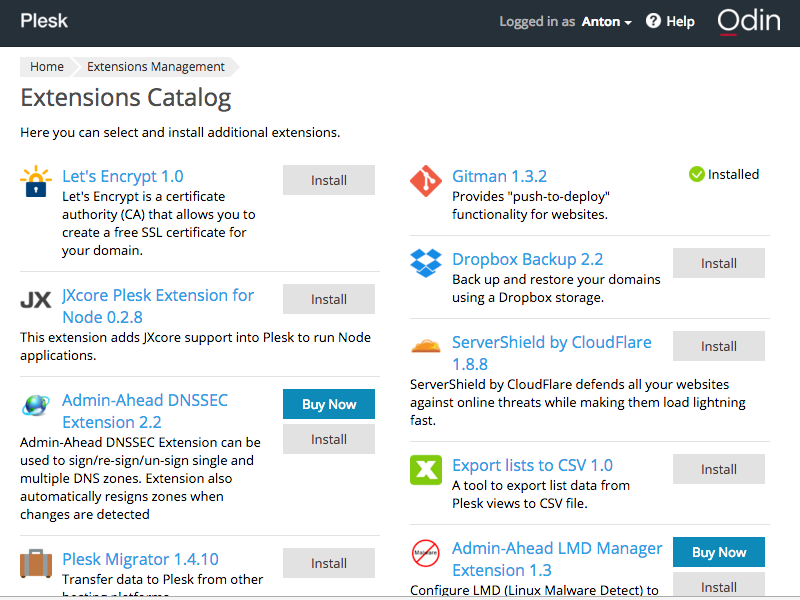The width and height of the screenshot is (800, 600).
Task: Open ServerShield by CloudFlare 1.8.8 link
Action: pyautogui.click(x=552, y=353)
